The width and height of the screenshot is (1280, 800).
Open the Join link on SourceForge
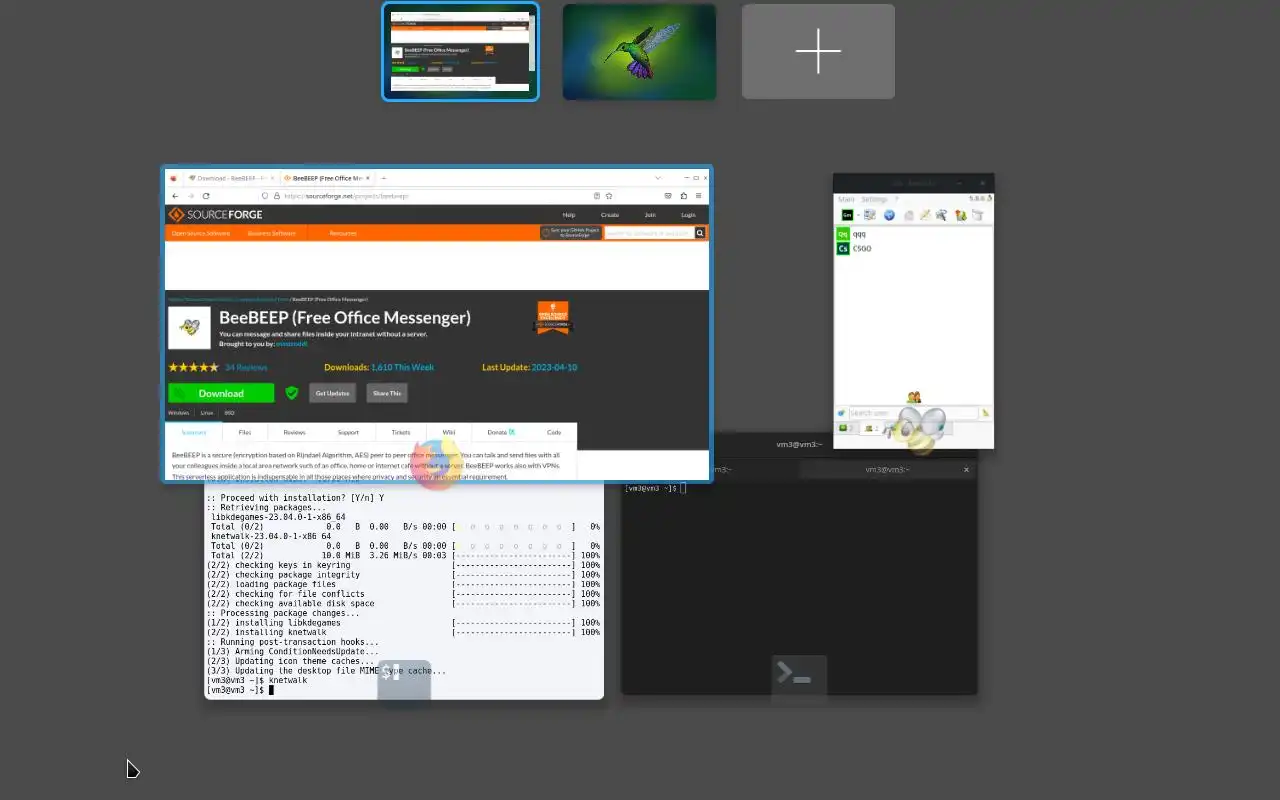pyautogui.click(x=650, y=215)
